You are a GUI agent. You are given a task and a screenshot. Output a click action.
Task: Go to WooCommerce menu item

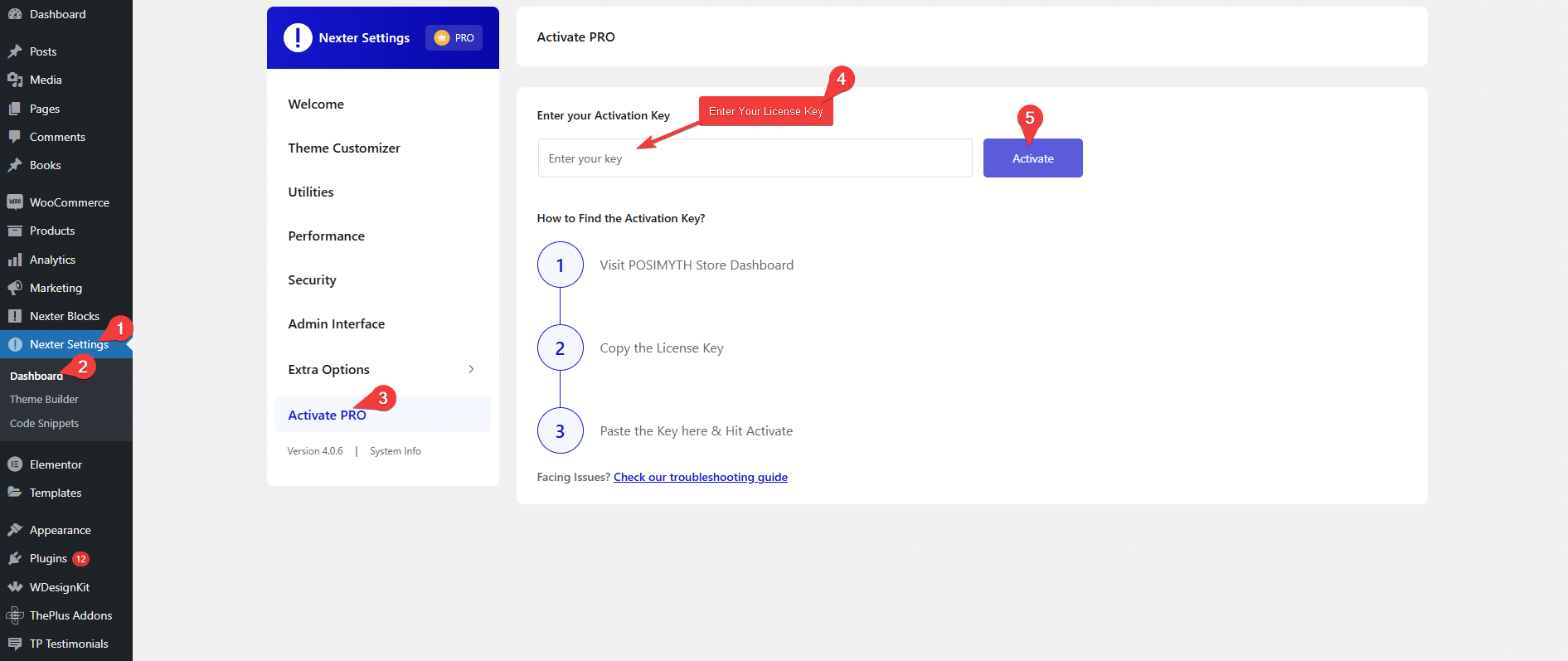(x=70, y=202)
